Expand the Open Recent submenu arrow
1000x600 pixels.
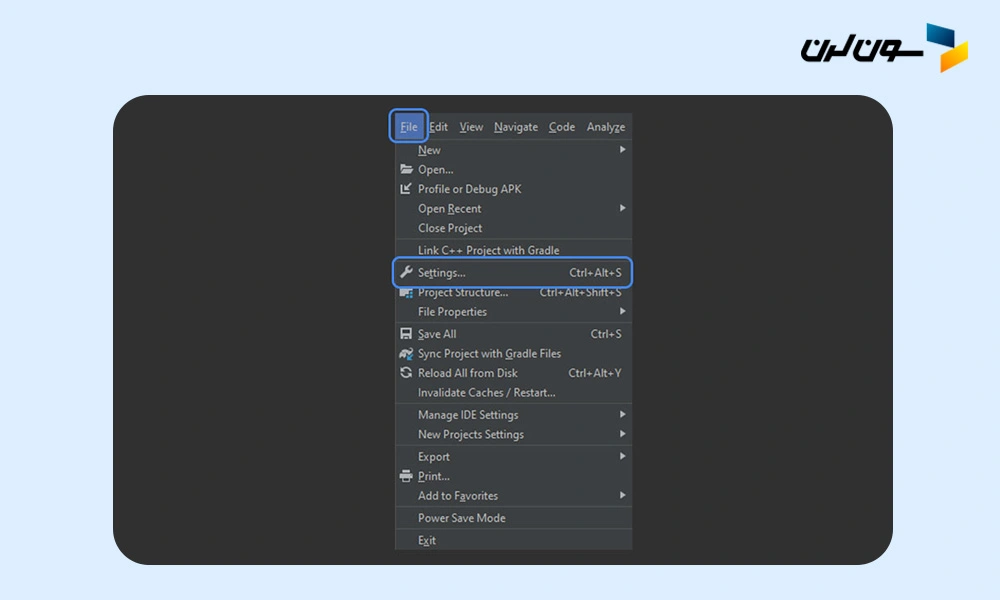tap(622, 208)
